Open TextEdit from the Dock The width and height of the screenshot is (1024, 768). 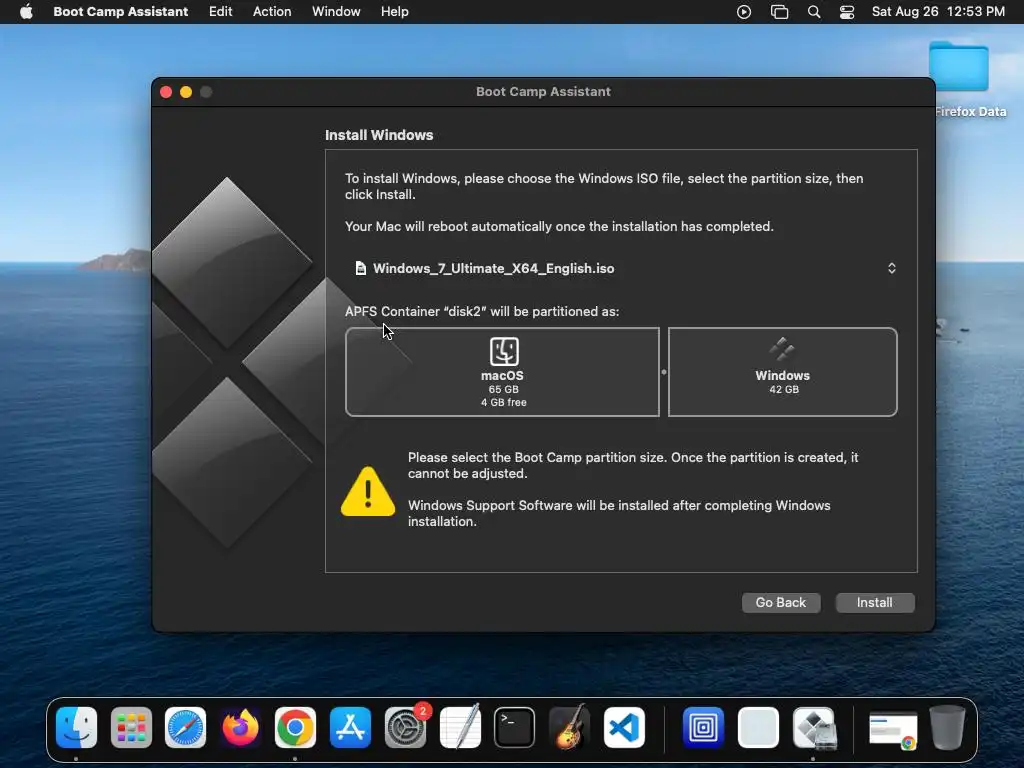coord(460,728)
